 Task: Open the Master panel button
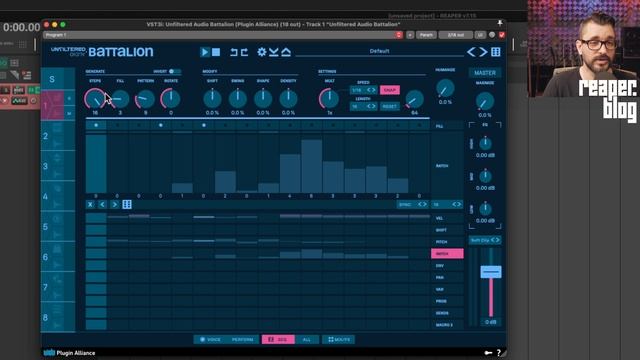pos(485,73)
